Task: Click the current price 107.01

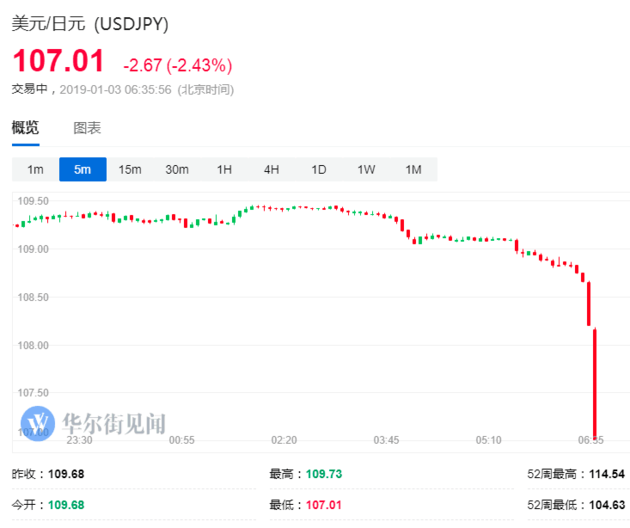Action: tap(58, 62)
